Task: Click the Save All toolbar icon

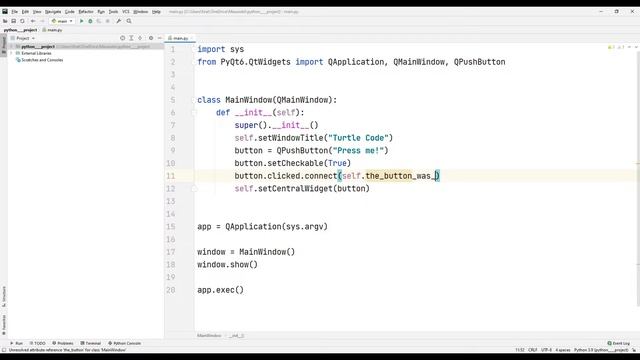Action: 13,21
